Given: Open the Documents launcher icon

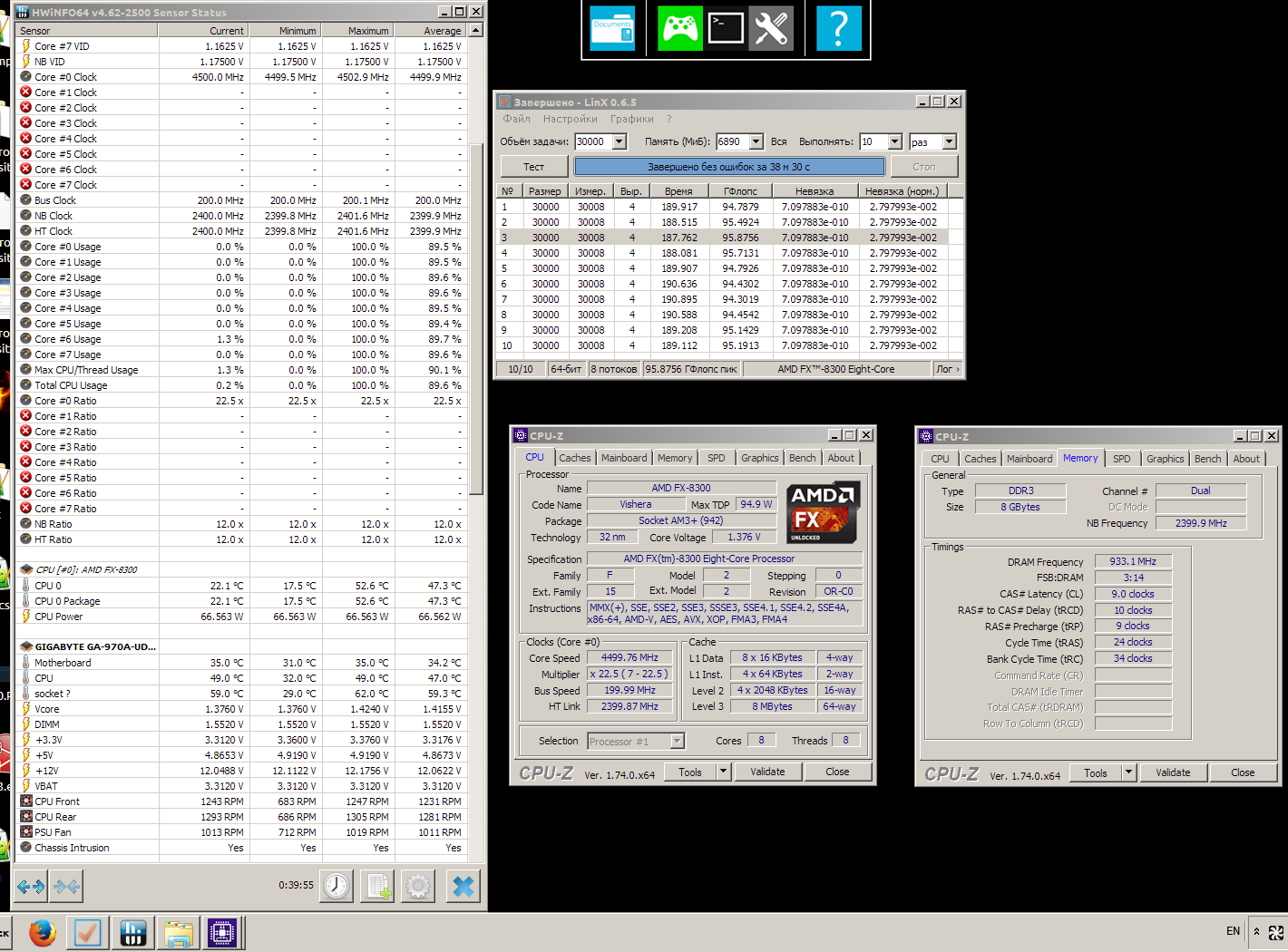Looking at the screenshot, I should [x=612, y=28].
